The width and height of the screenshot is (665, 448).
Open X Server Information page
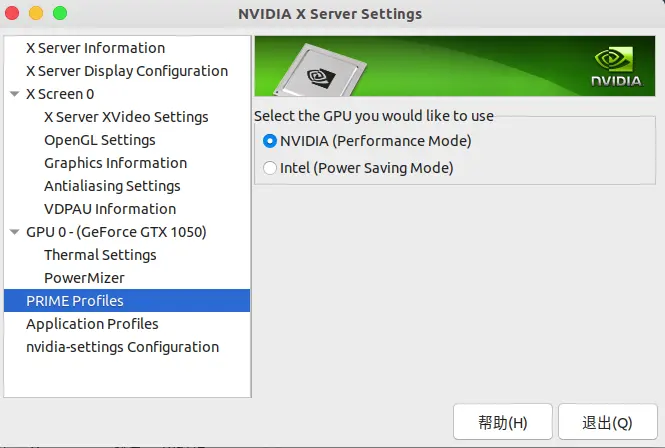pos(95,48)
